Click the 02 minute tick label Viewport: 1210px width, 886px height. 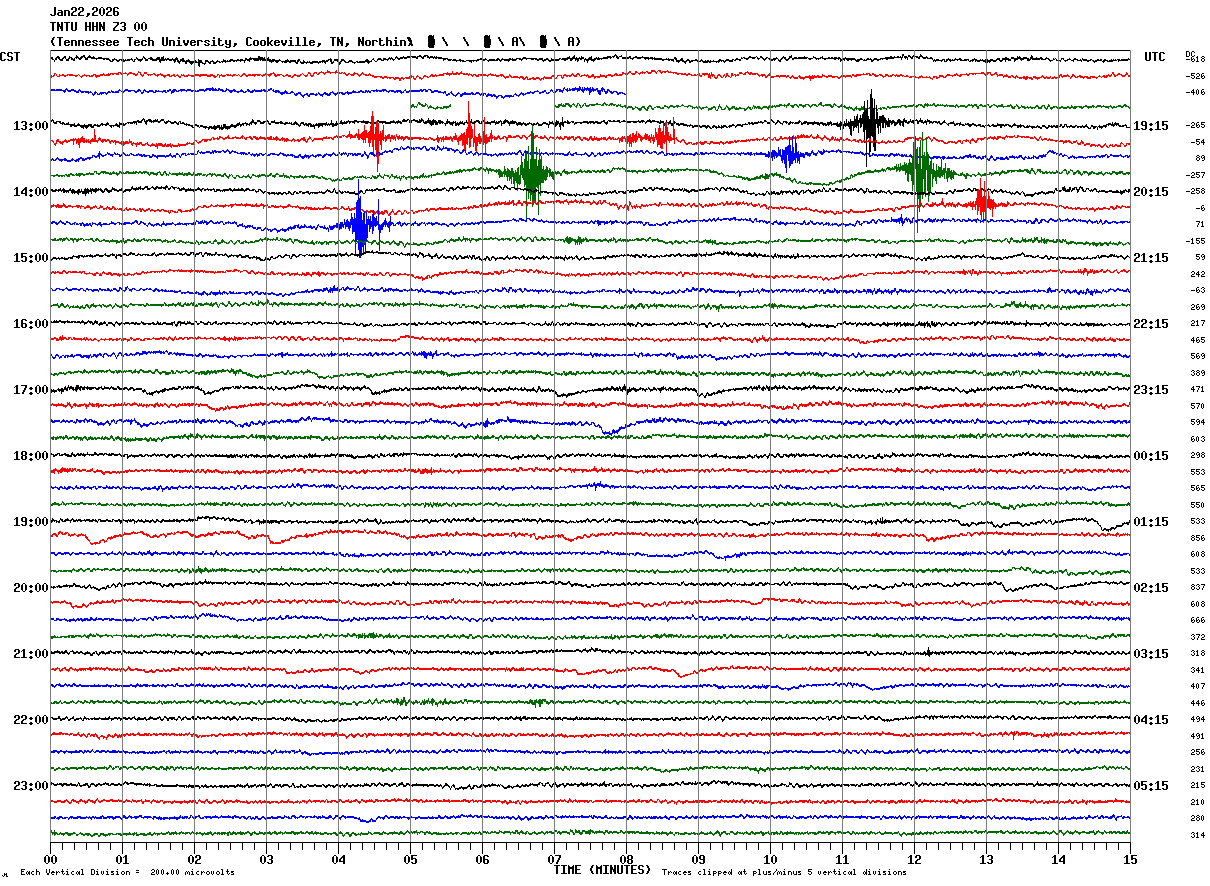(x=194, y=859)
